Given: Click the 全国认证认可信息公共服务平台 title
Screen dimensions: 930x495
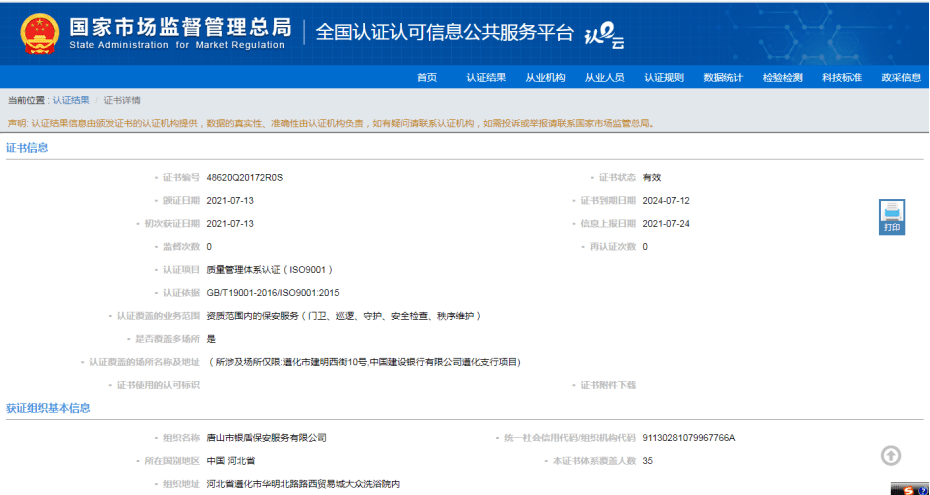Looking at the screenshot, I should coord(445,32).
